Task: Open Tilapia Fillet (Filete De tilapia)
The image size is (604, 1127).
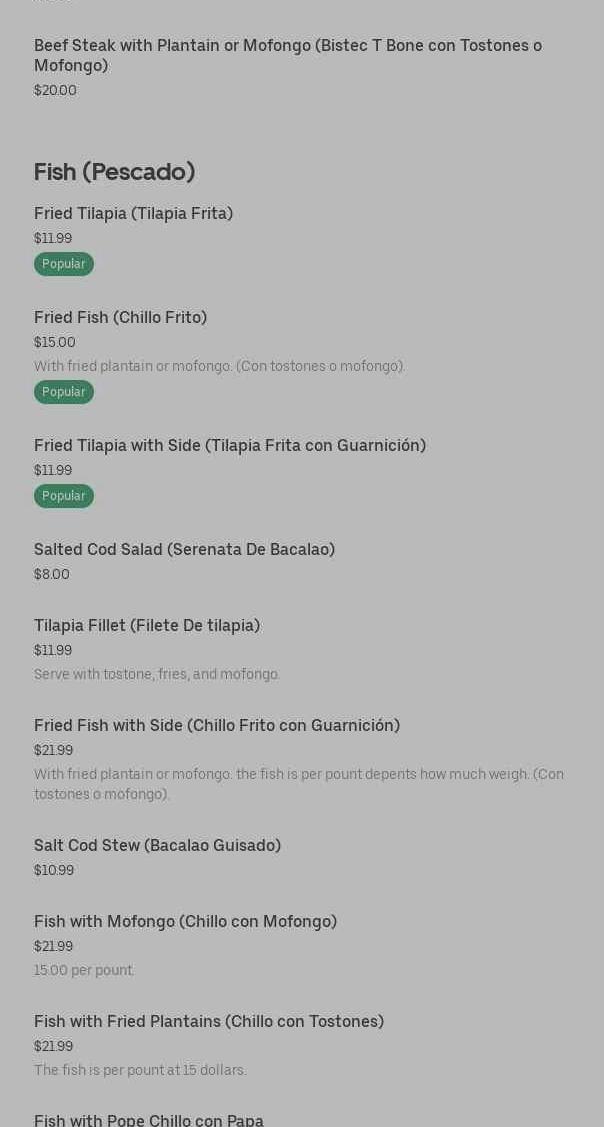Action: point(147,625)
